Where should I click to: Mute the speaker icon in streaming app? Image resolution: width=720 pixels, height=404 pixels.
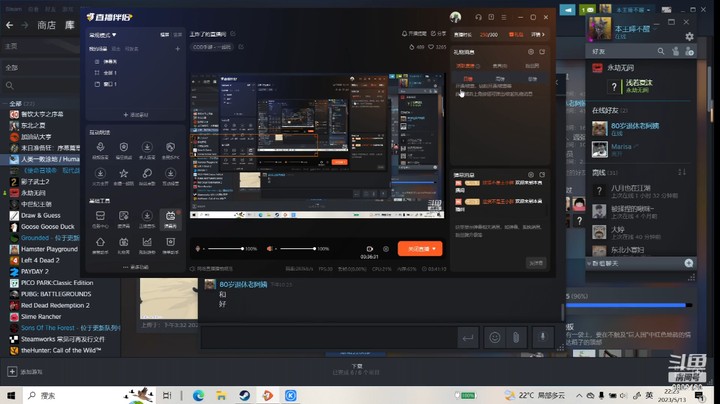[x=270, y=249]
